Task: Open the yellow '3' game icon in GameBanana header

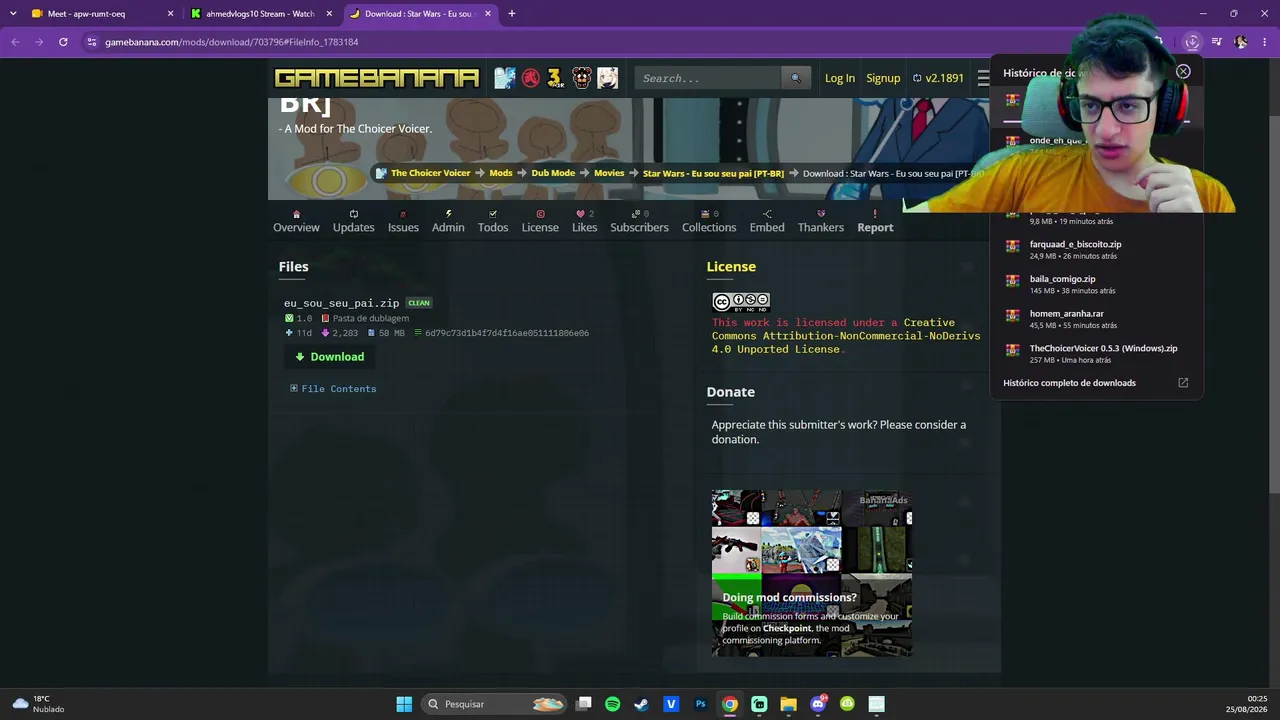Action: (556, 78)
